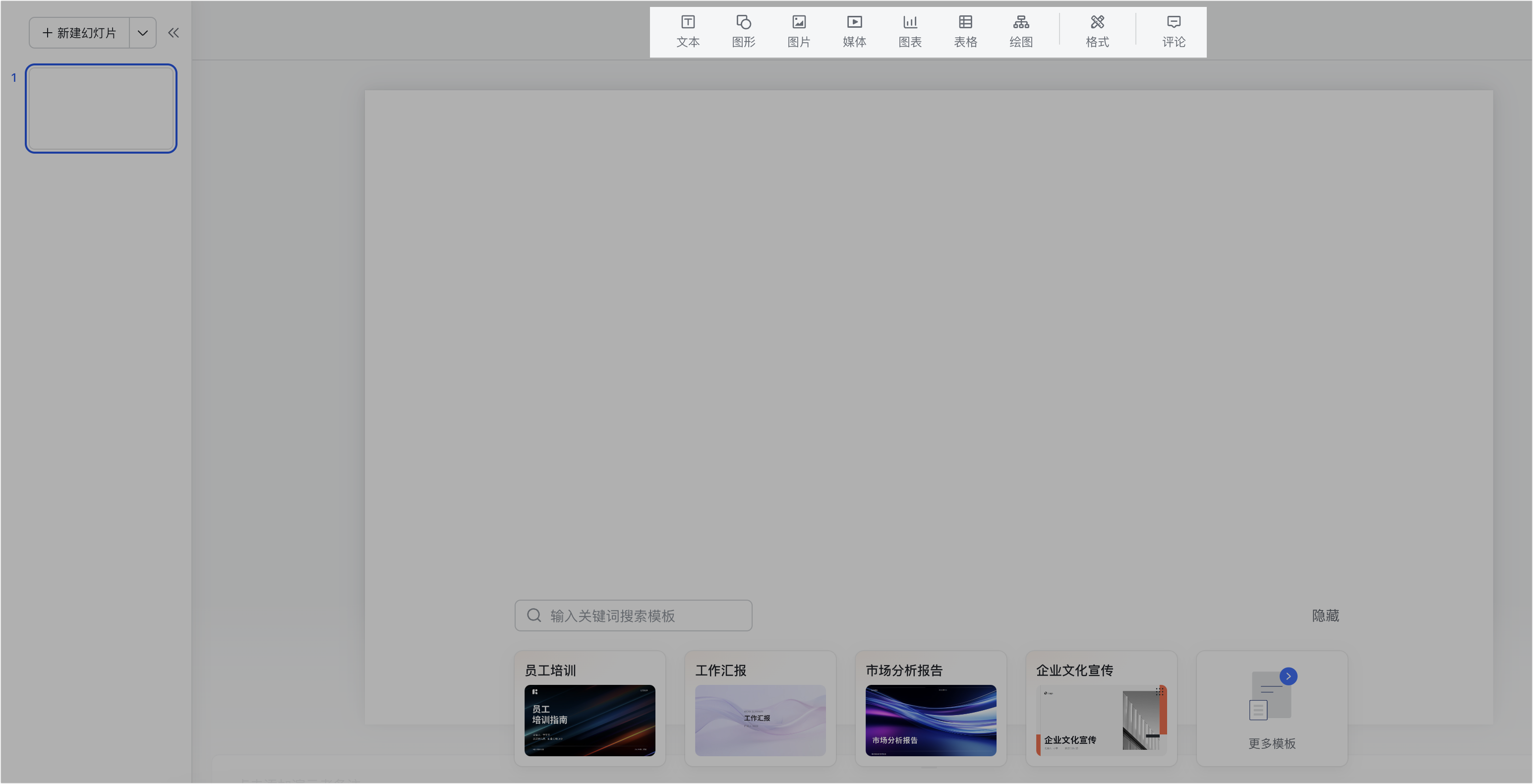The image size is (1533, 784).
Task: Collapse the slide panel with double-chevron
Action: point(173,33)
